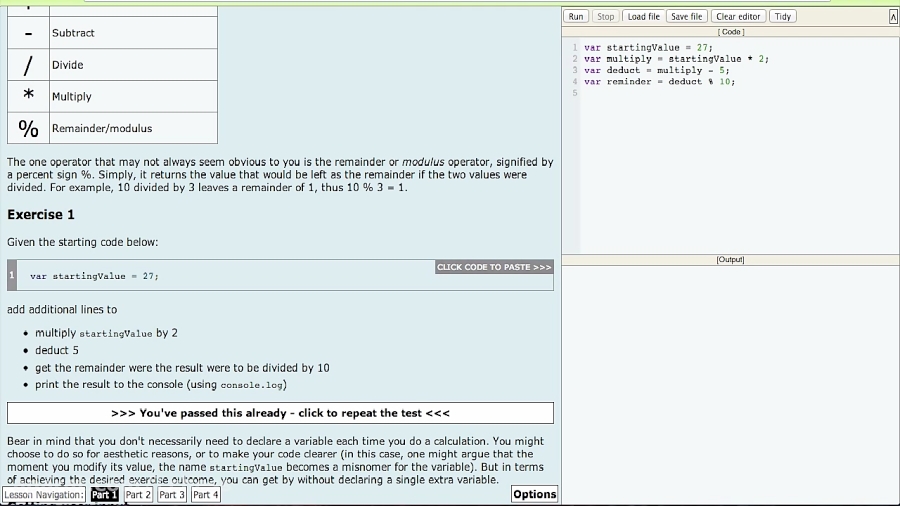Viewport: 900px width, 506px height.
Task: Navigate to lesson Part 4
Action: tap(205, 494)
